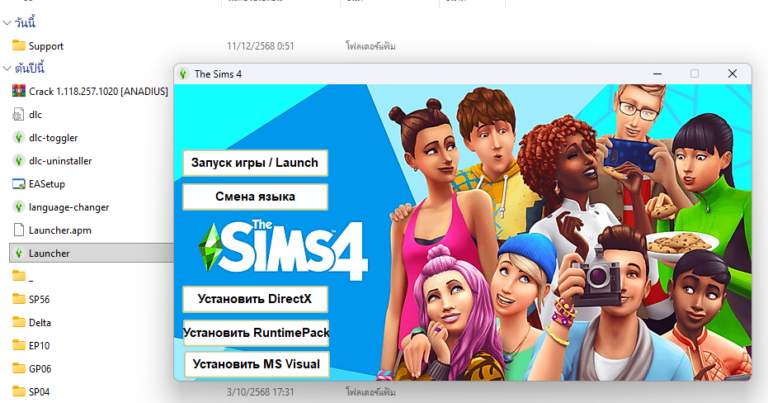768x403 pixels.
Task: Click the Delta folder name
Action: pyautogui.click(x=40, y=323)
